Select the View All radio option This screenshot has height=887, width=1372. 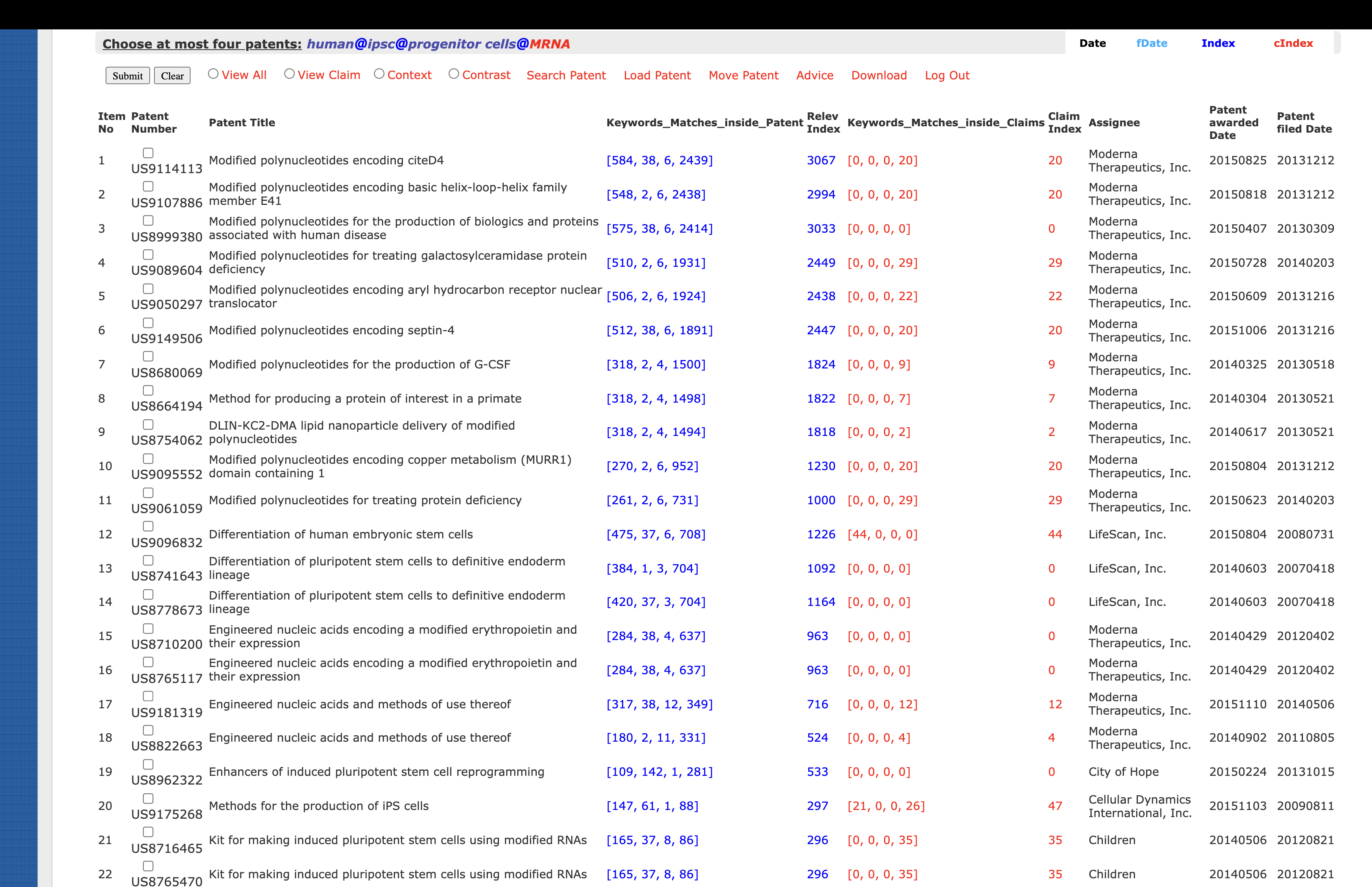[213, 74]
